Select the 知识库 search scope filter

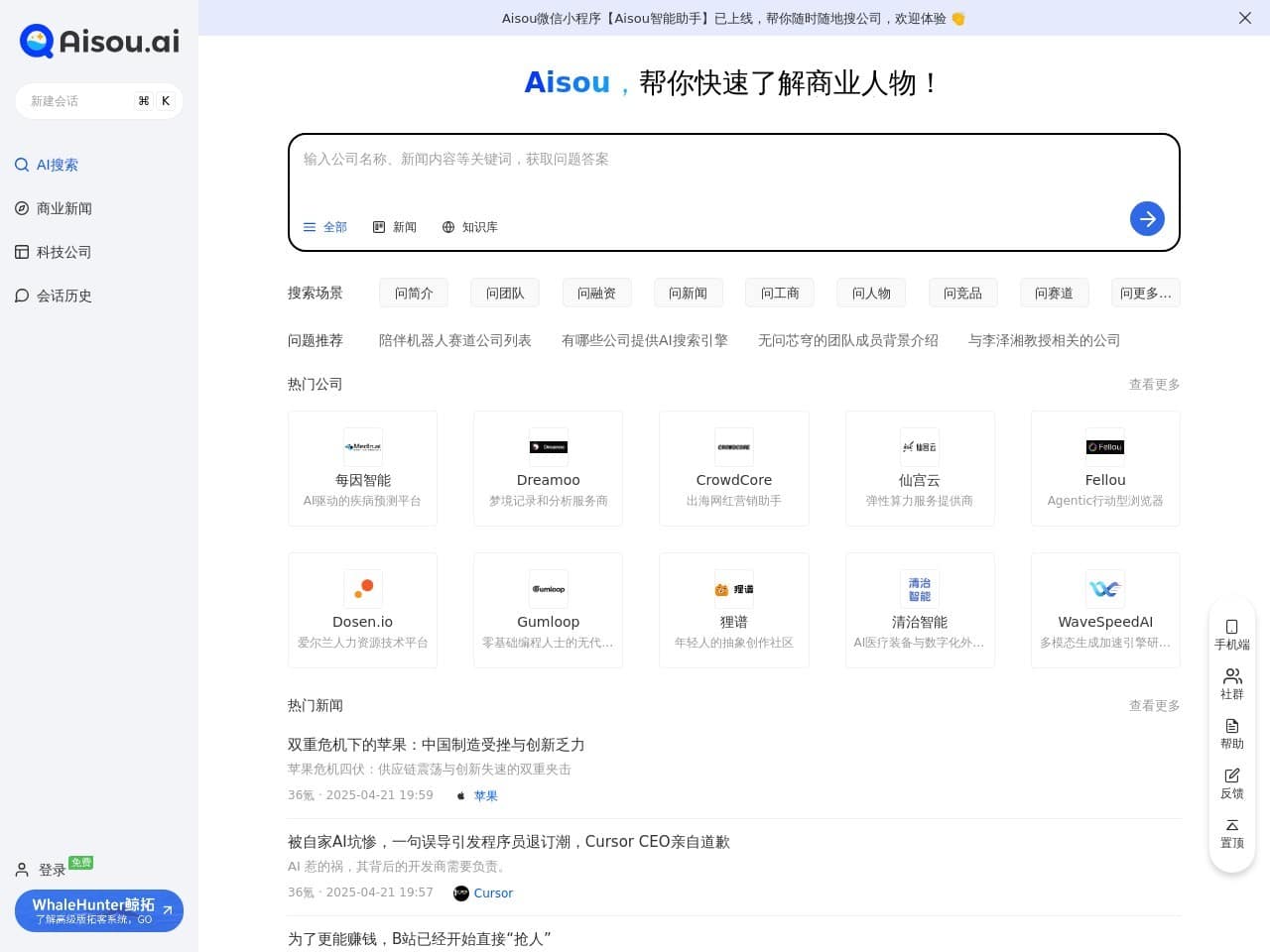click(x=470, y=227)
